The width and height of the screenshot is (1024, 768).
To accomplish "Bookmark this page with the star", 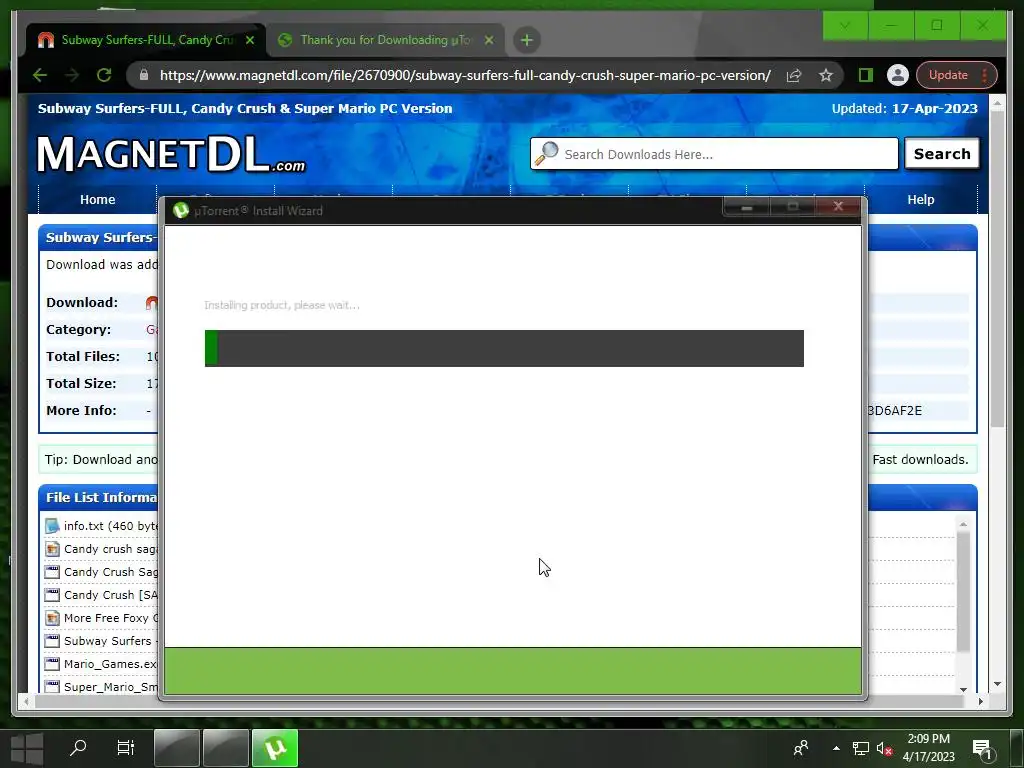I will pos(825,75).
